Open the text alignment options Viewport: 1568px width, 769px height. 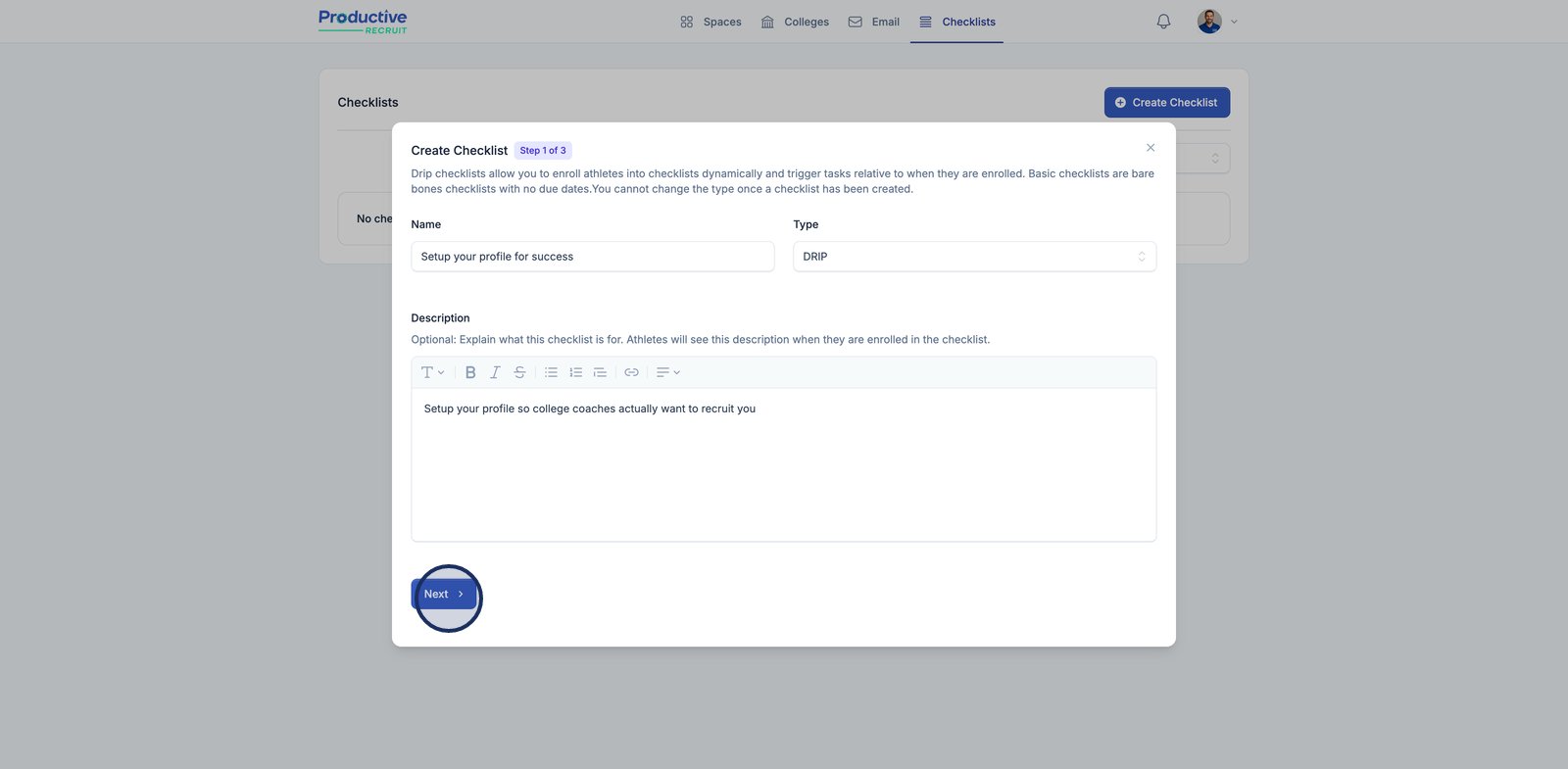click(x=667, y=372)
